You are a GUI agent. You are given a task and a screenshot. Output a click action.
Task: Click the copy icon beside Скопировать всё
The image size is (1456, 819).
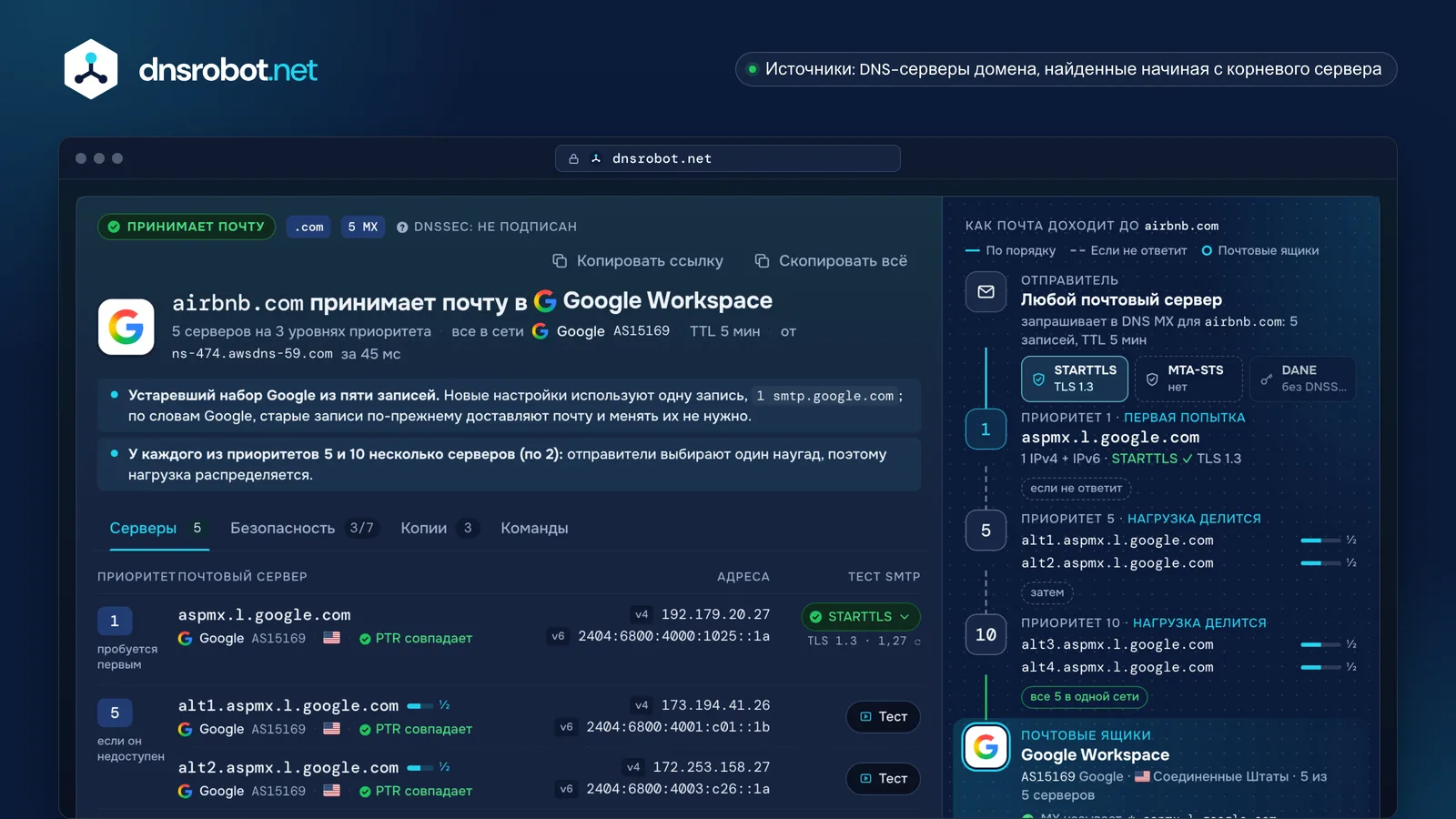762,261
